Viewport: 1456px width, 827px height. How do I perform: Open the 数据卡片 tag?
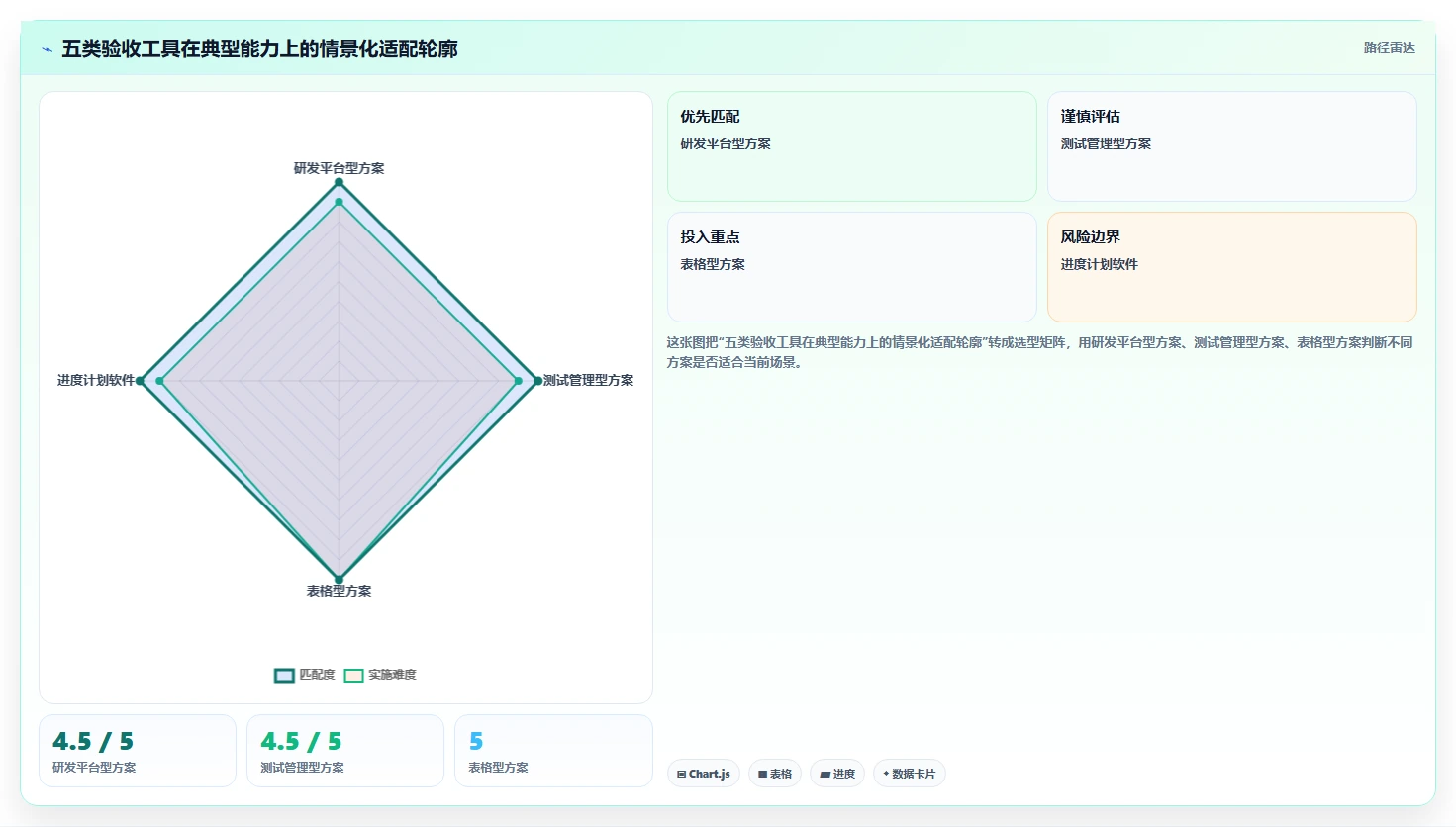coord(909,774)
